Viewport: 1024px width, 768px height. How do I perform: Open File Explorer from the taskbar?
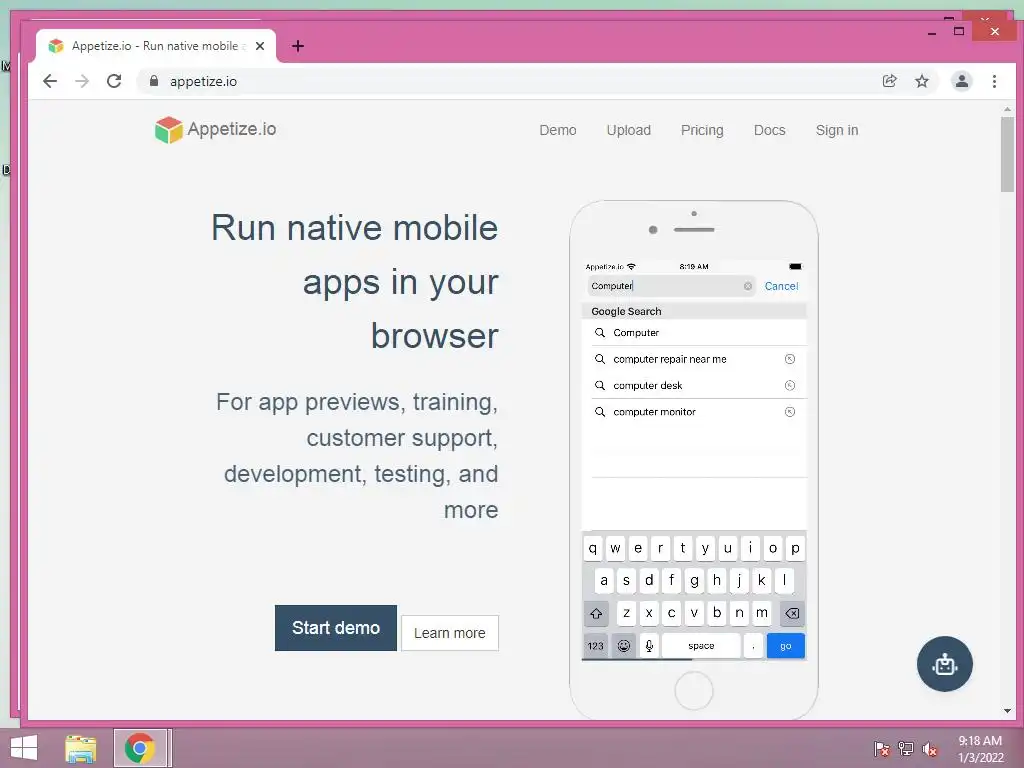coord(80,748)
